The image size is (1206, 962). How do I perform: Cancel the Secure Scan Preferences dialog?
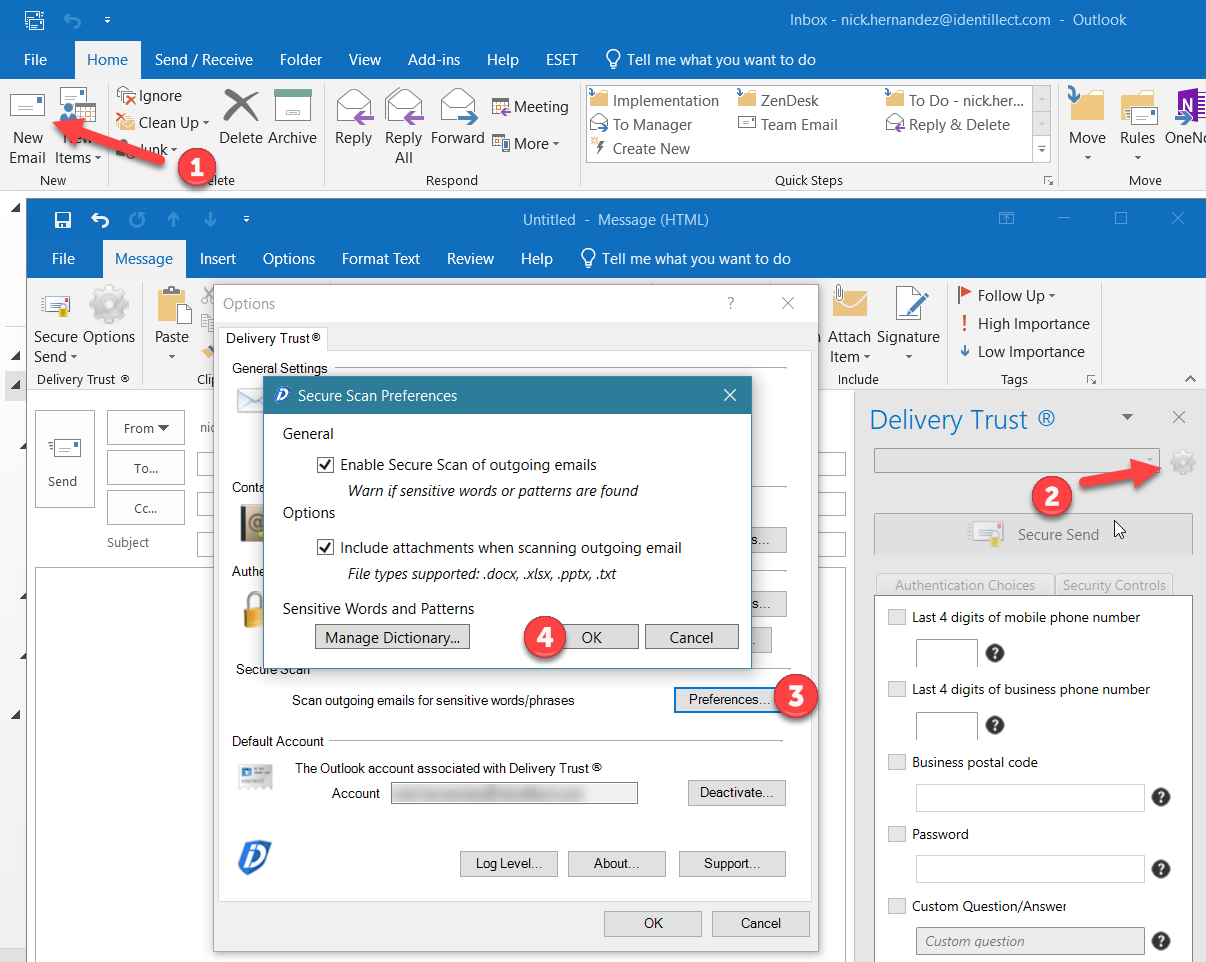coord(692,637)
